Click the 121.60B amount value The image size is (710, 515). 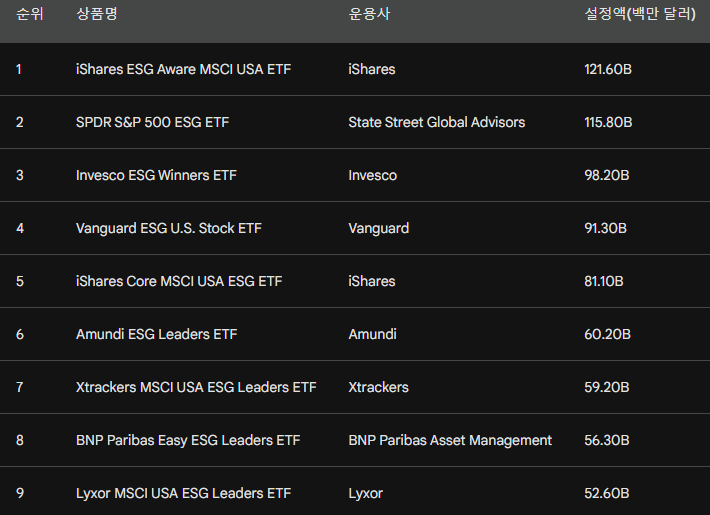(x=608, y=69)
